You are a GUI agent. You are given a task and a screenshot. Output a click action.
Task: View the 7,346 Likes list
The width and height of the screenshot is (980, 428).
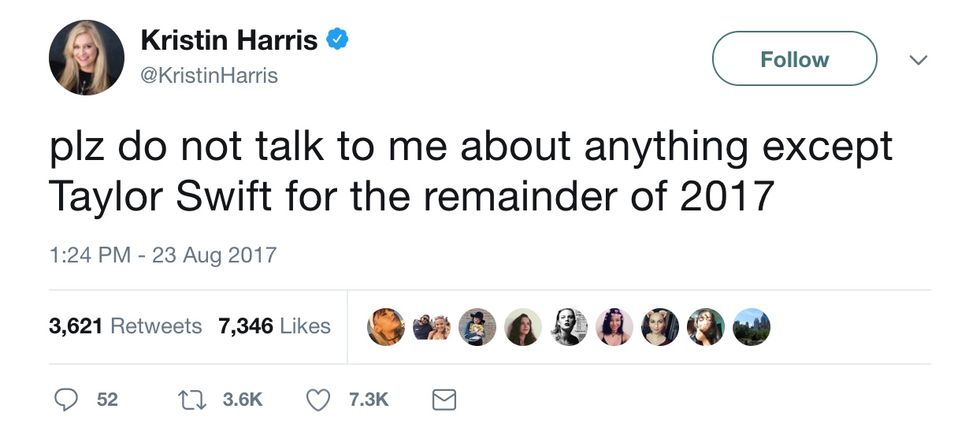point(274,327)
